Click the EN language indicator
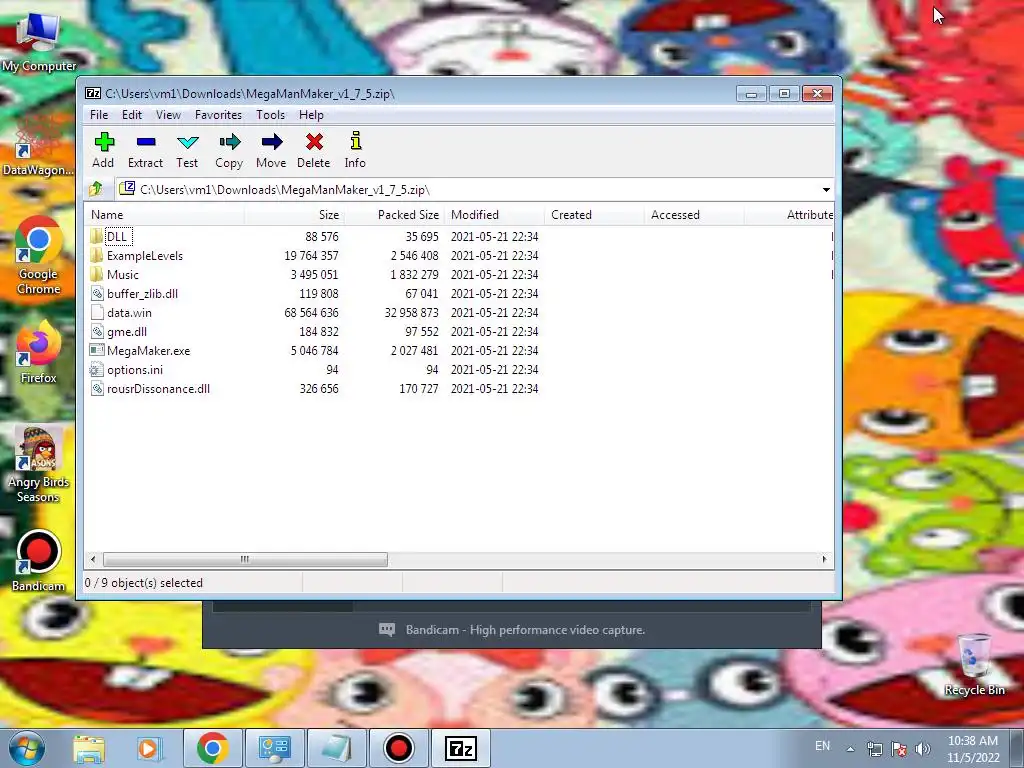 pos(823,746)
